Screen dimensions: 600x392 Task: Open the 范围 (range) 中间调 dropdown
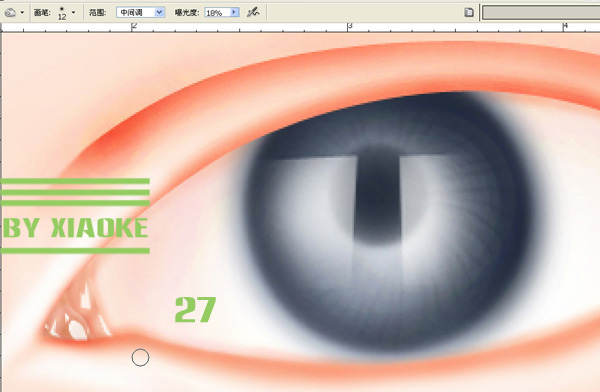[140, 13]
